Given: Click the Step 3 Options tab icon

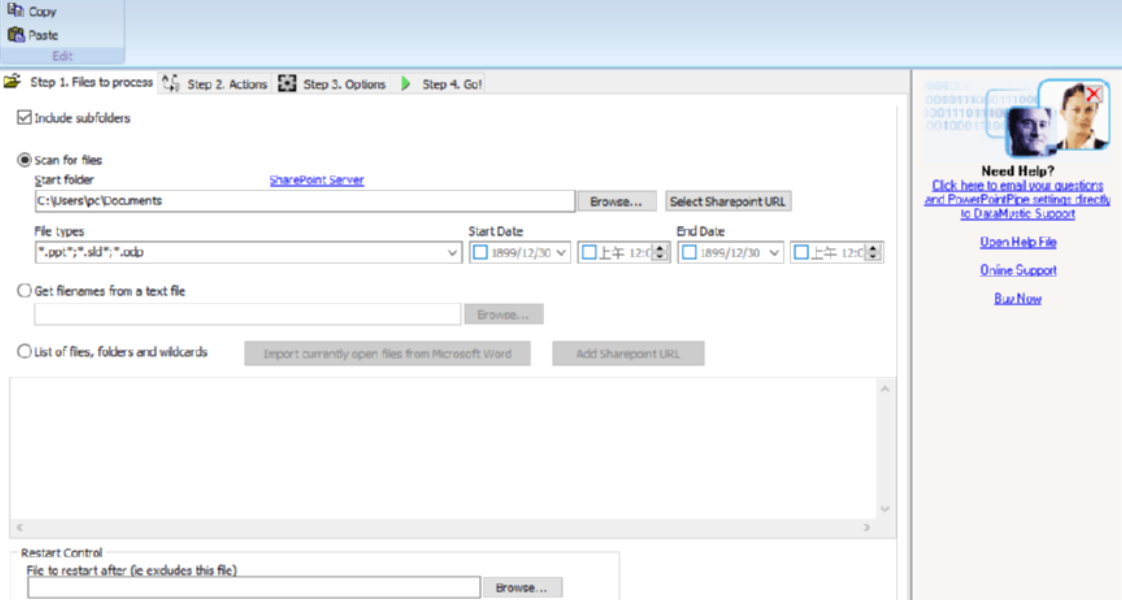Looking at the screenshot, I should click(x=287, y=83).
